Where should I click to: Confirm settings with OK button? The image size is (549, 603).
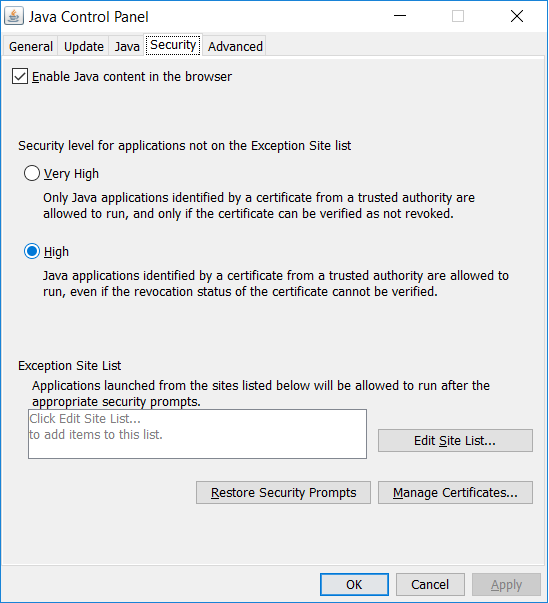tap(354, 585)
